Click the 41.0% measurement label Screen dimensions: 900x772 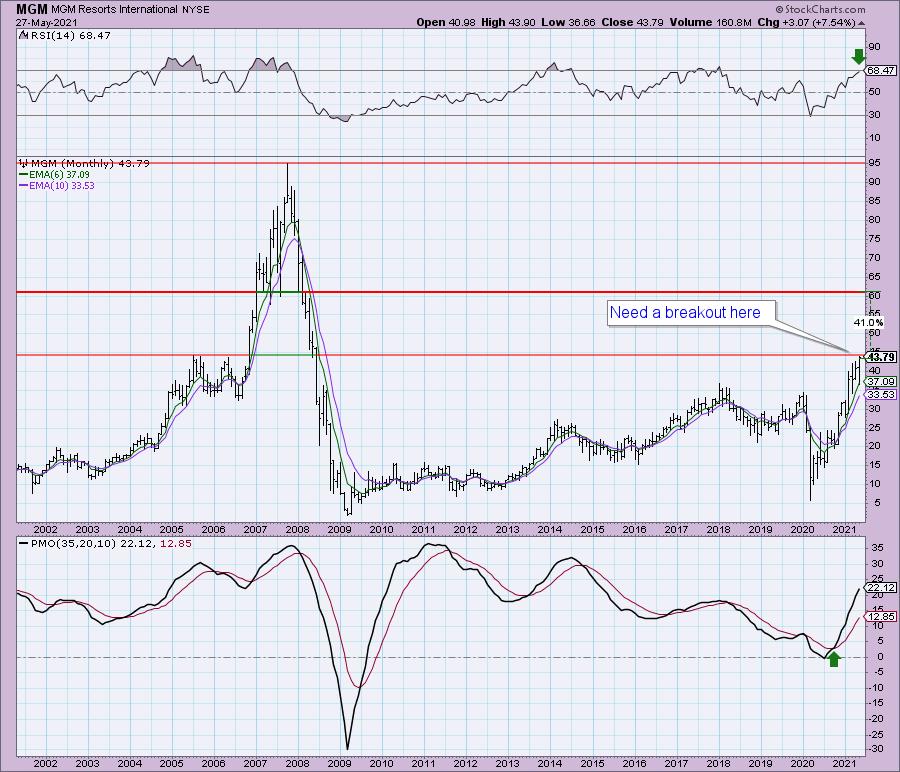pos(868,323)
